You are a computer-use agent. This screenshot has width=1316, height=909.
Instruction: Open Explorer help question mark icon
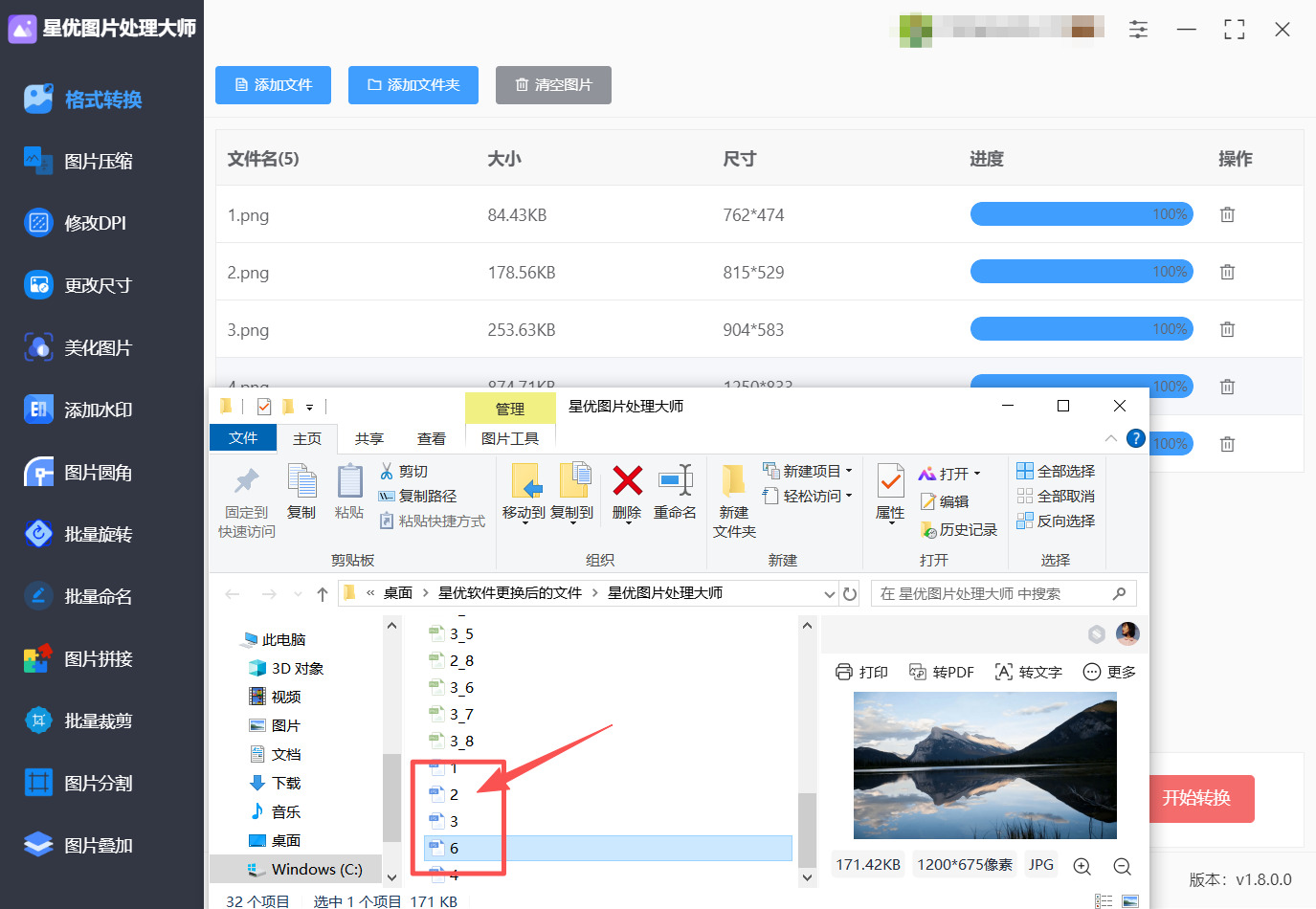pyautogui.click(x=1136, y=438)
